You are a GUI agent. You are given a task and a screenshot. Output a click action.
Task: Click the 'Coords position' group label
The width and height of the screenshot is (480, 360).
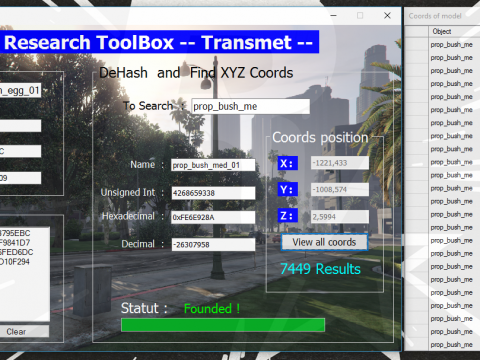point(320,137)
